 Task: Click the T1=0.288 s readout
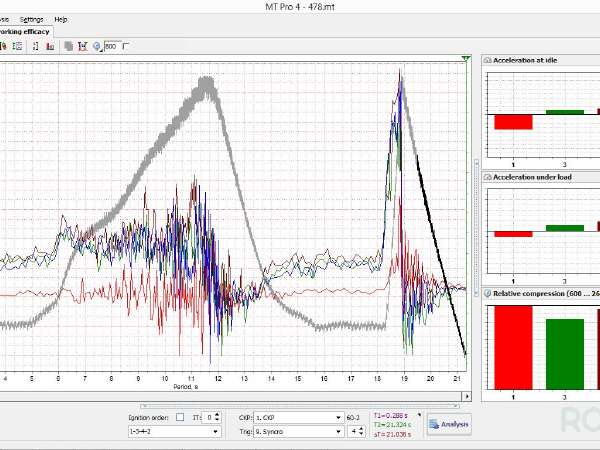(391, 415)
